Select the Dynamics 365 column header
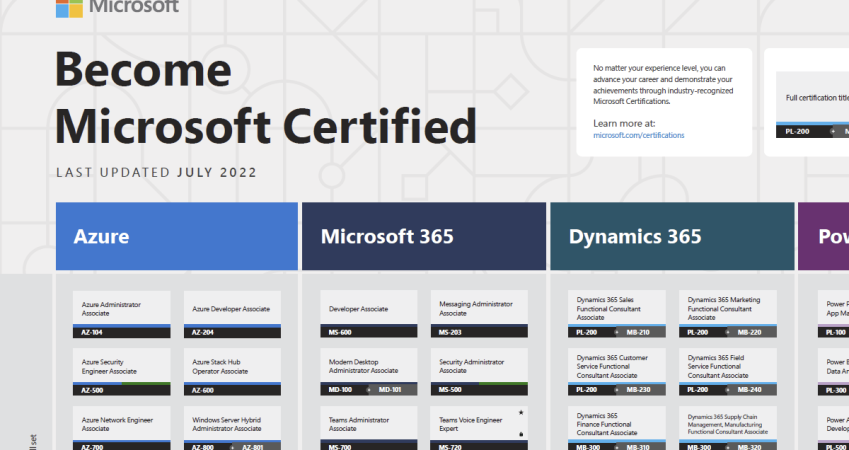849x450 pixels. point(672,236)
